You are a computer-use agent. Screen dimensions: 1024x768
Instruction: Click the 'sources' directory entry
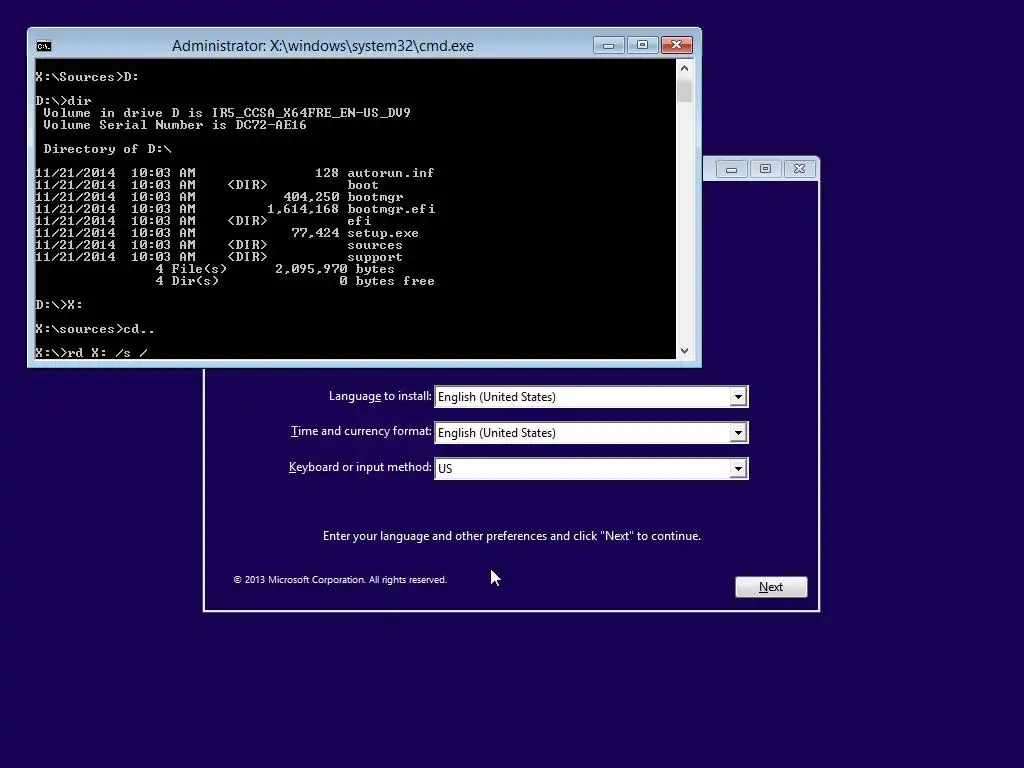tap(375, 245)
